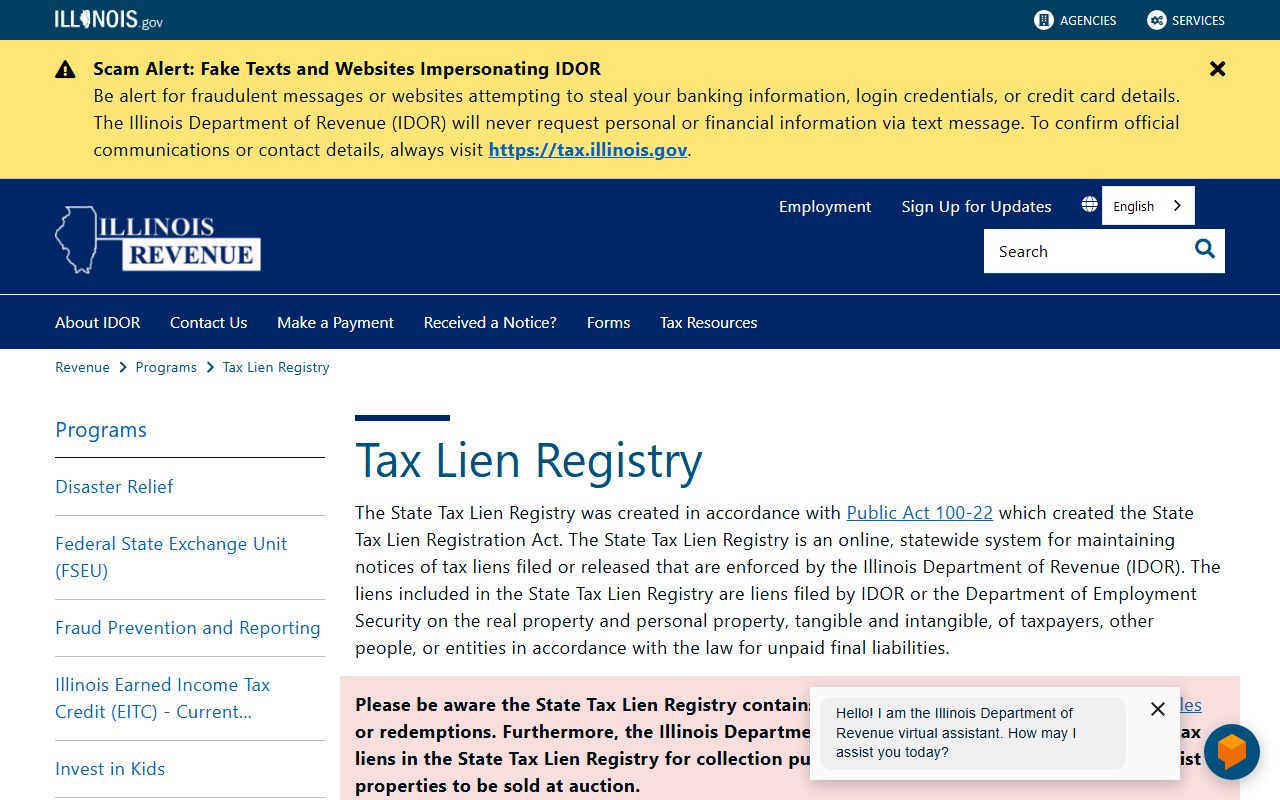Open the Employment link
This screenshot has width=1280, height=800.
(x=825, y=206)
